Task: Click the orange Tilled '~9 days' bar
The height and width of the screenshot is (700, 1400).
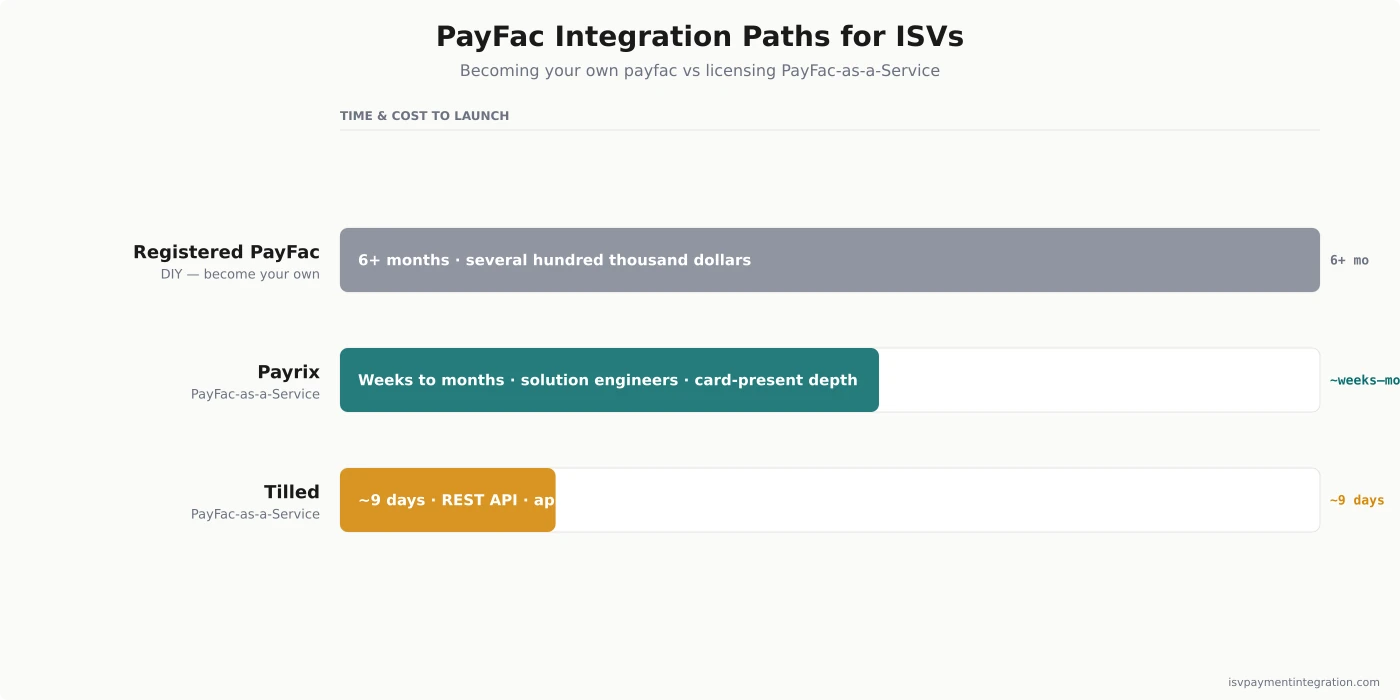Action: point(447,500)
